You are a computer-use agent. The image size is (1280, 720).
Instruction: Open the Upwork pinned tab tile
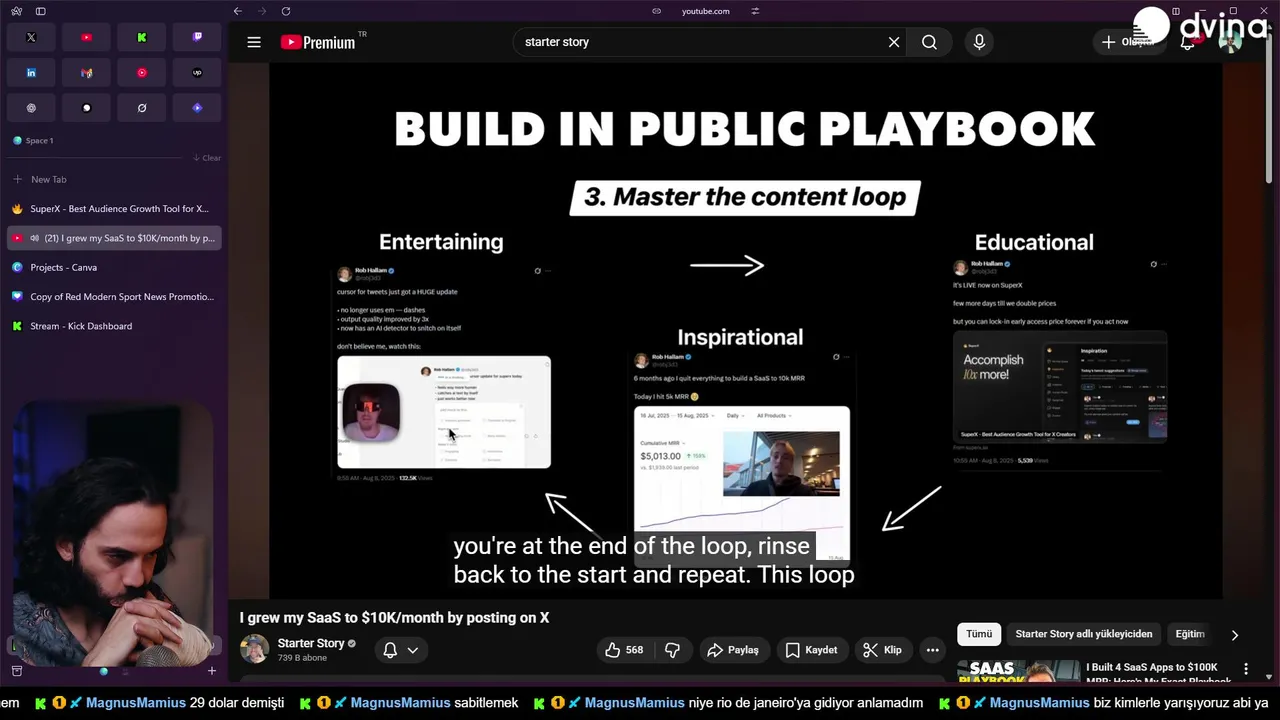tap(197, 73)
